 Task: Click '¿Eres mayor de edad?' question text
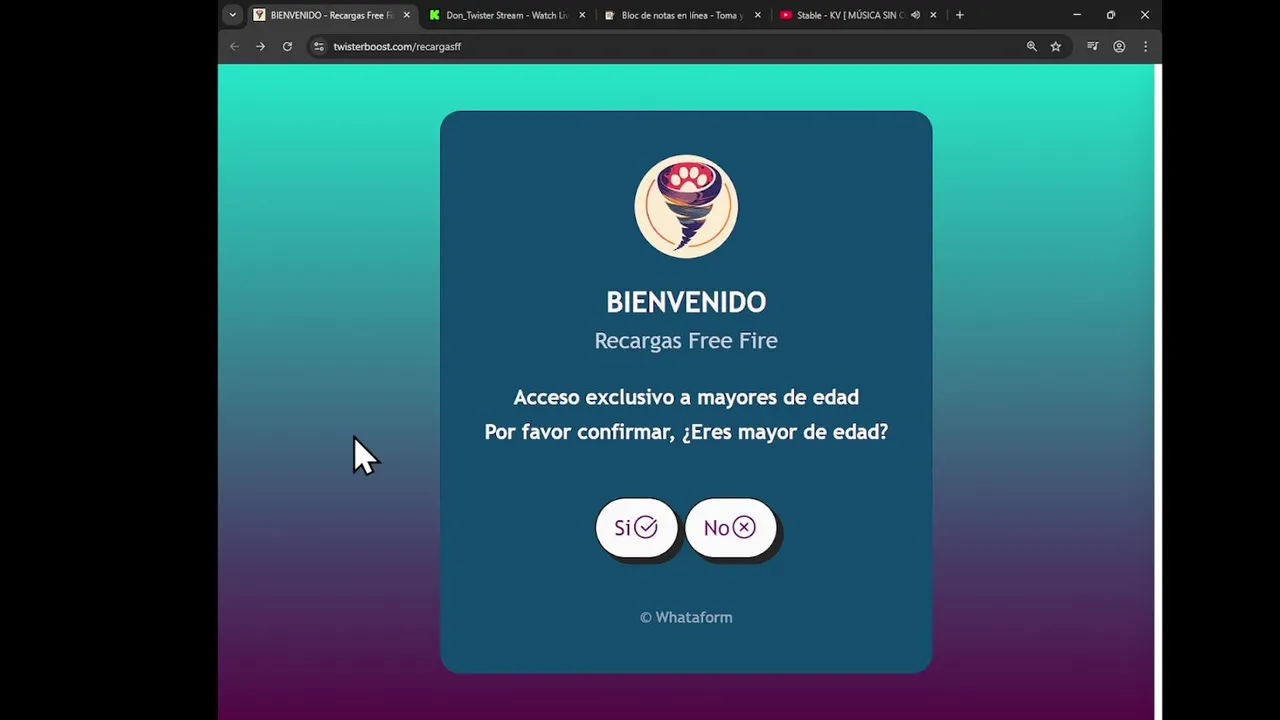[x=785, y=432]
